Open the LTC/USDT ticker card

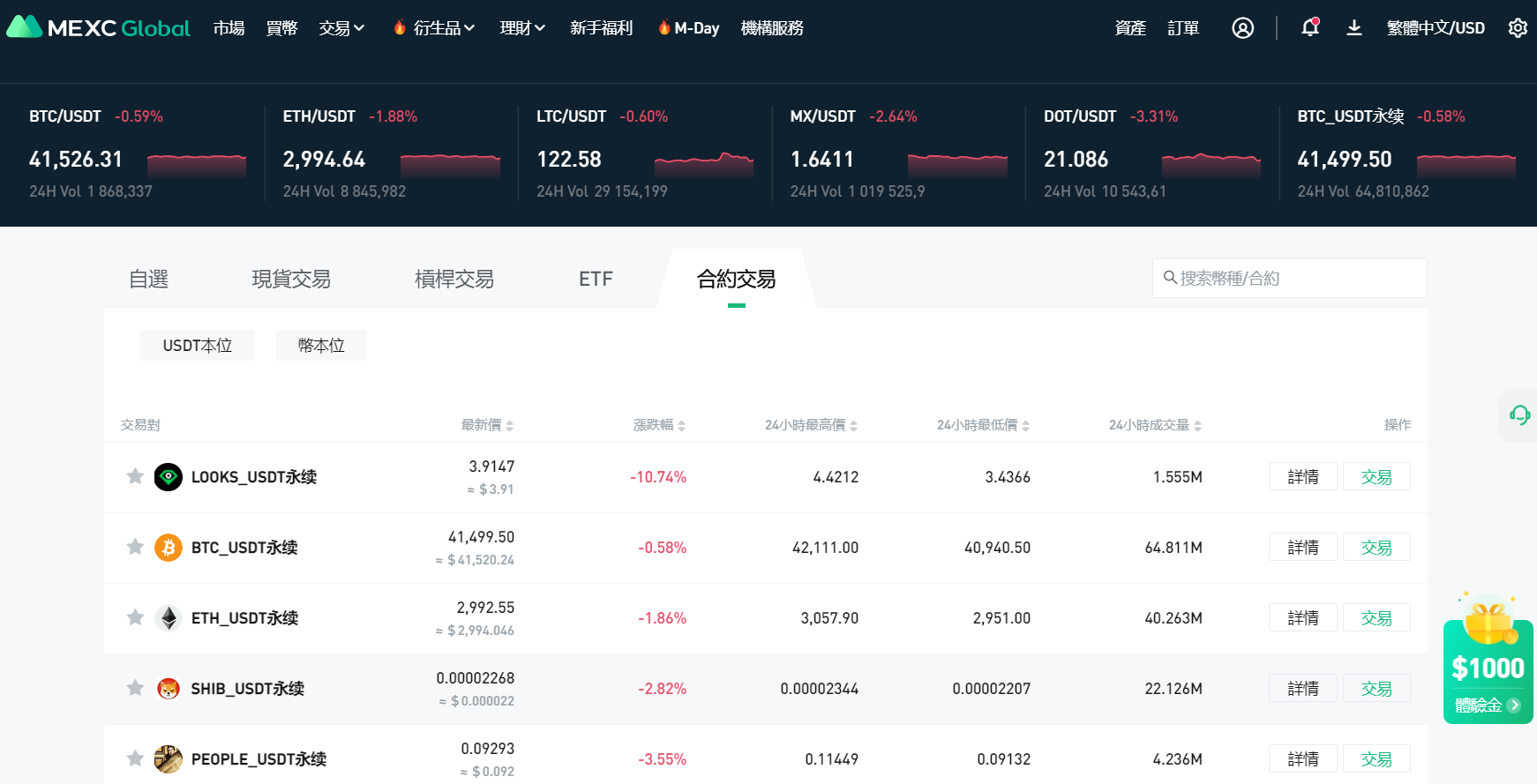(645, 153)
